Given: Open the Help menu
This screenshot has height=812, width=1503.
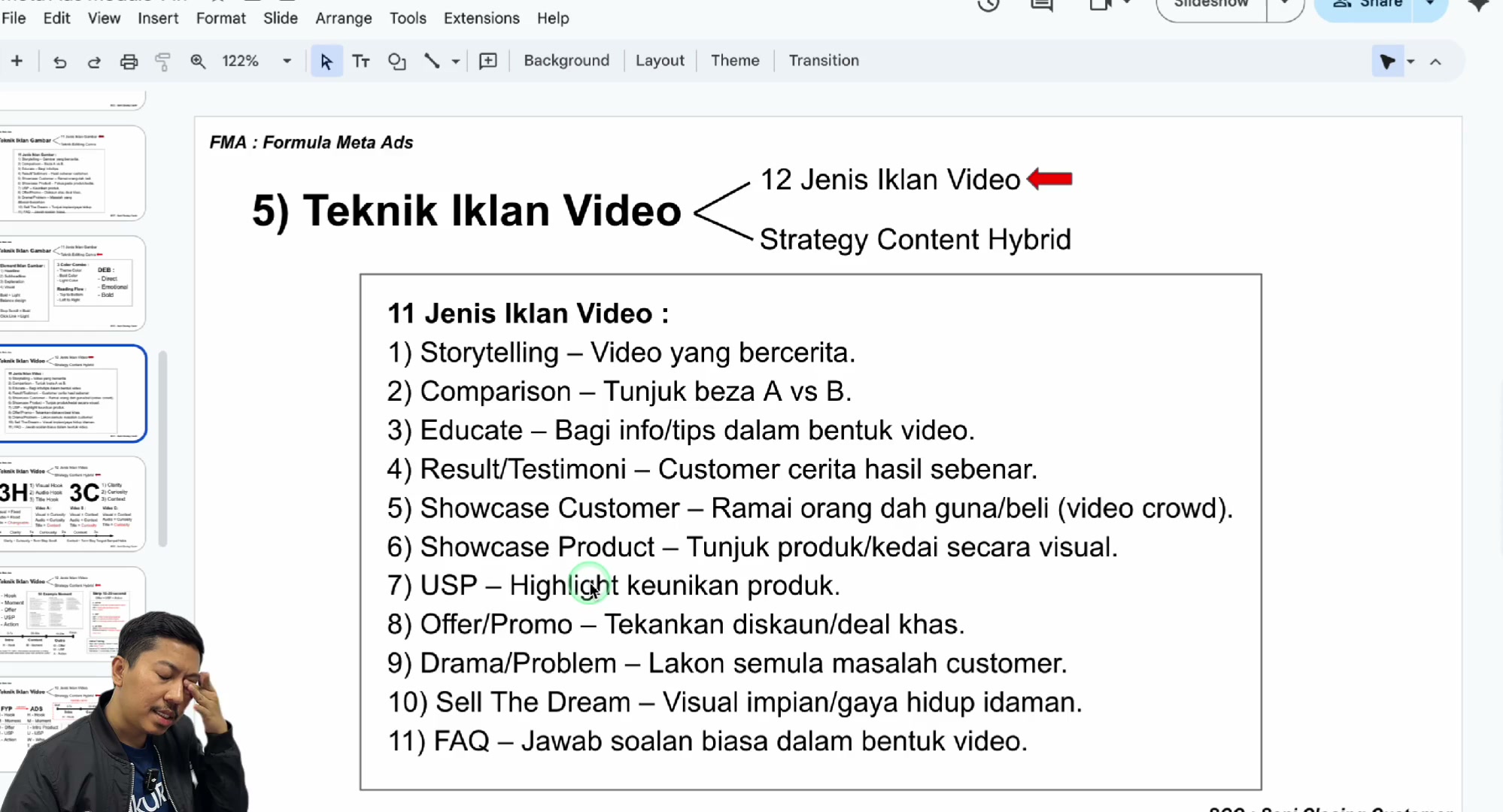Looking at the screenshot, I should [x=553, y=18].
